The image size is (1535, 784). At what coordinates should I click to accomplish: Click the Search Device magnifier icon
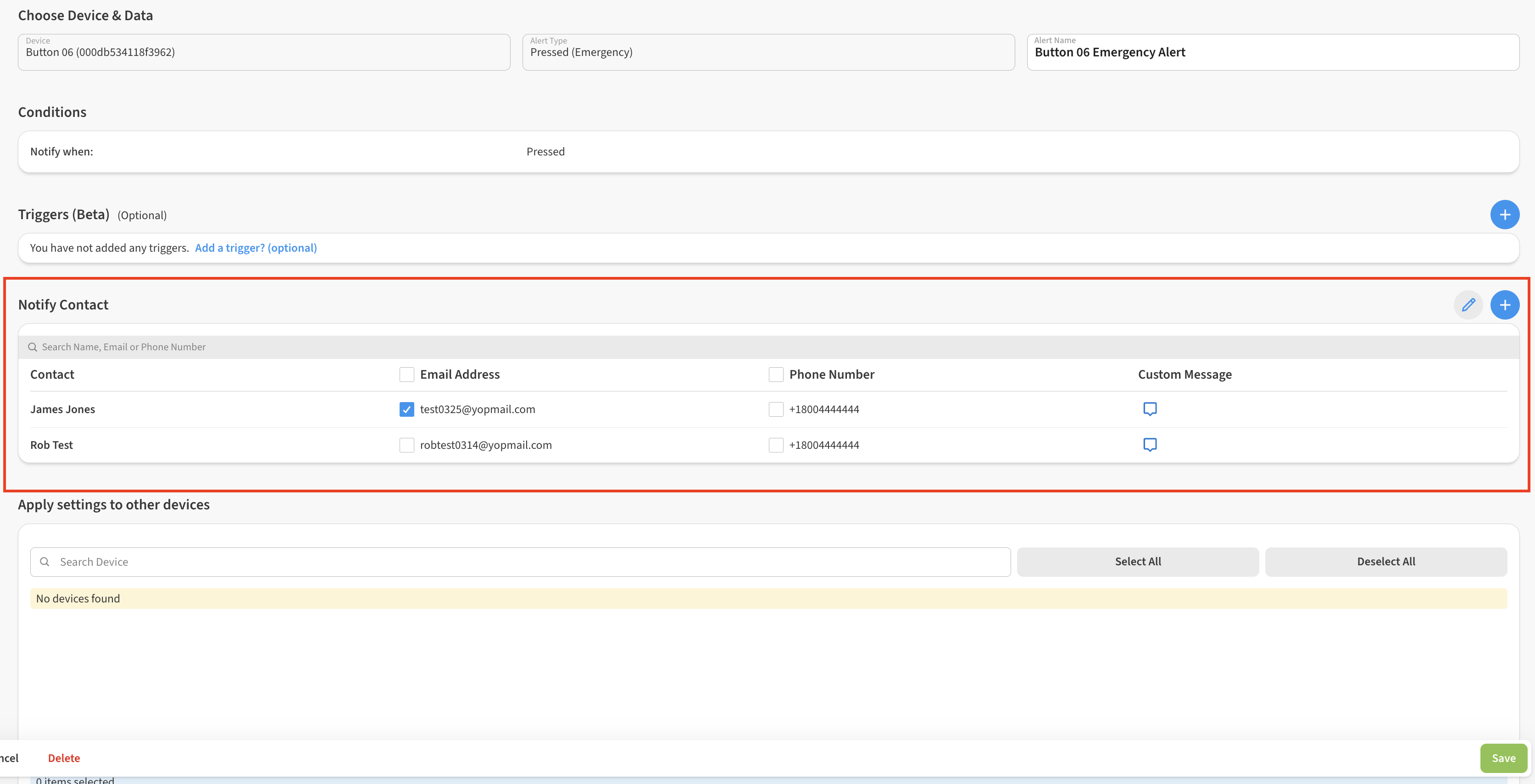point(44,562)
